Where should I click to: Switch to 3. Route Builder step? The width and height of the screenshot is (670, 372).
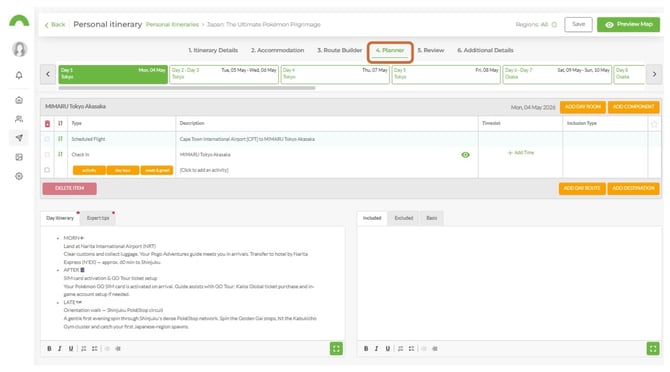[339, 50]
